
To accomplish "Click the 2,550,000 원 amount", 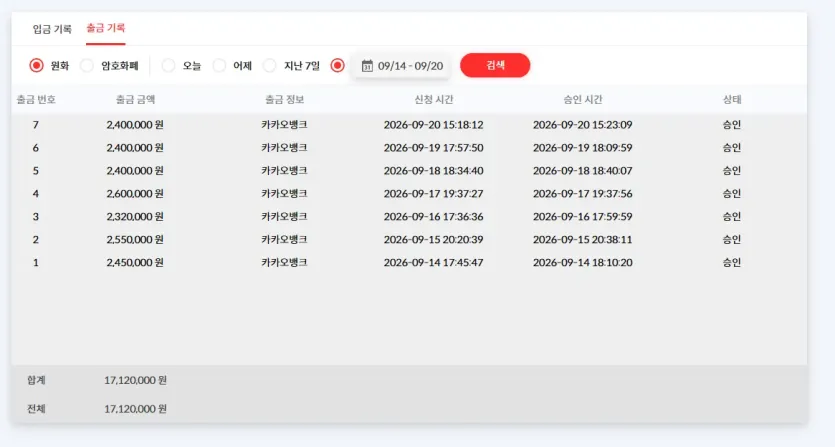I will 135,239.
